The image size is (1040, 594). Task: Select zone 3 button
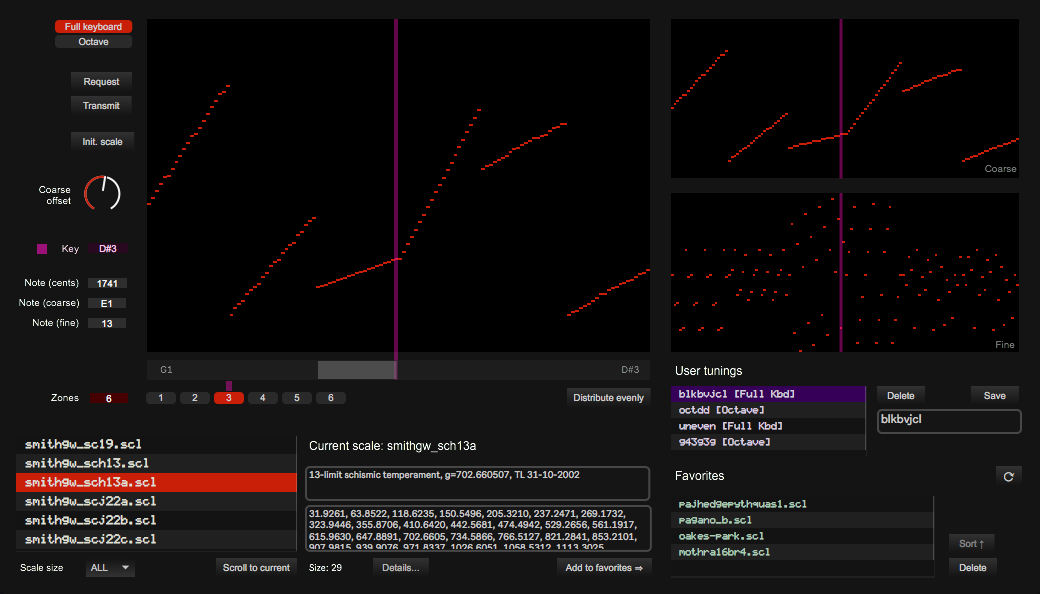[x=229, y=398]
